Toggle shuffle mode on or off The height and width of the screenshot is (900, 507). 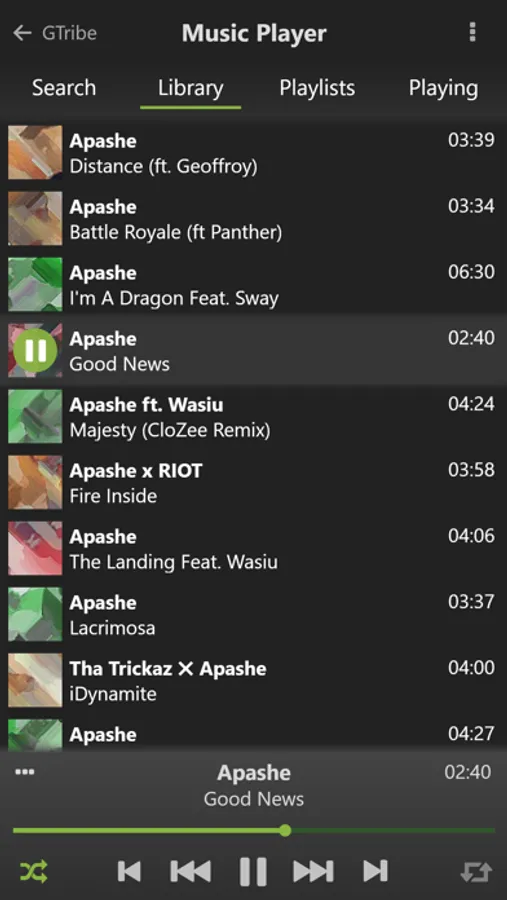(x=34, y=871)
